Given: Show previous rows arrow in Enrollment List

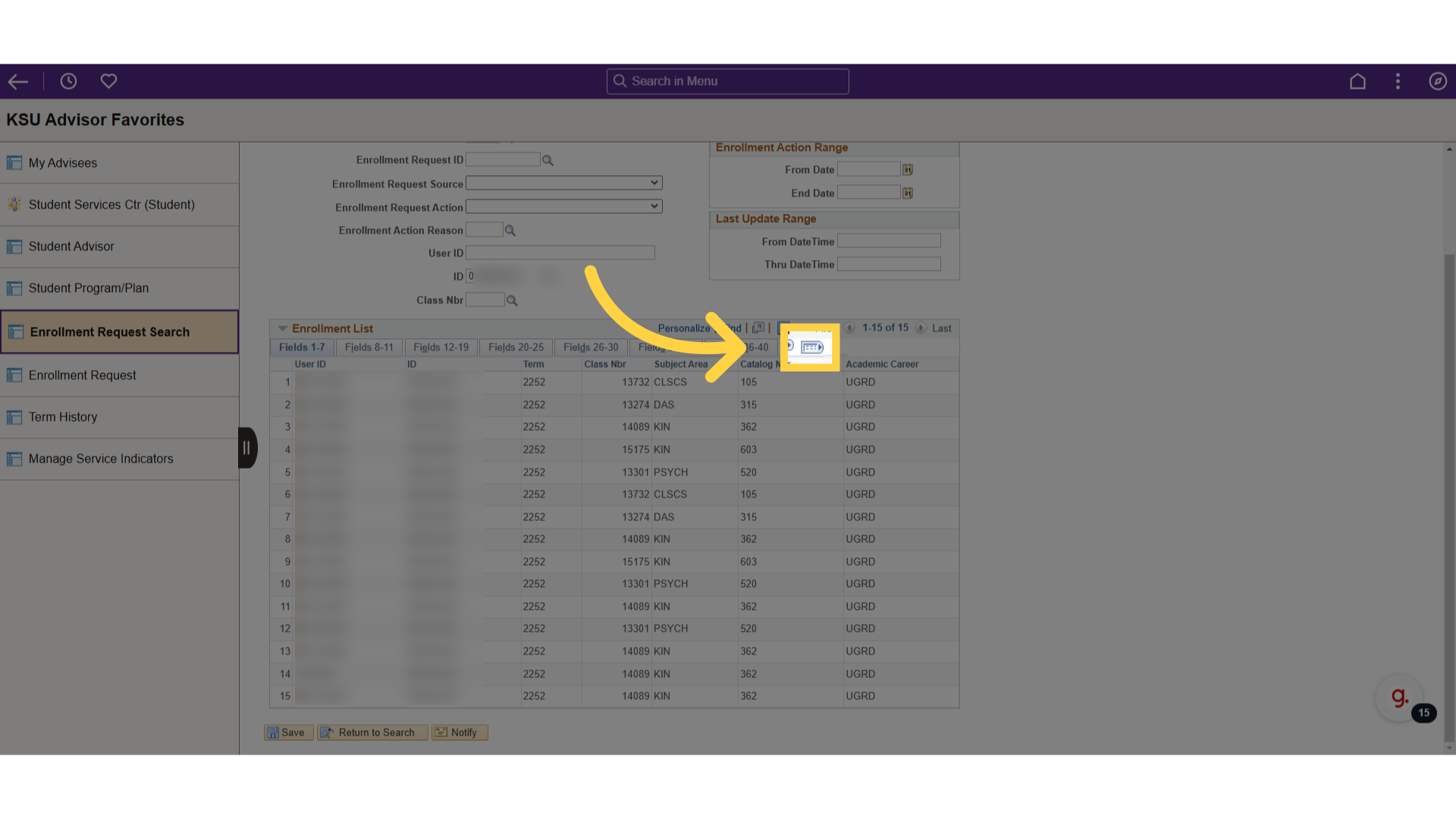Looking at the screenshot, I should [x=849, y=328].
